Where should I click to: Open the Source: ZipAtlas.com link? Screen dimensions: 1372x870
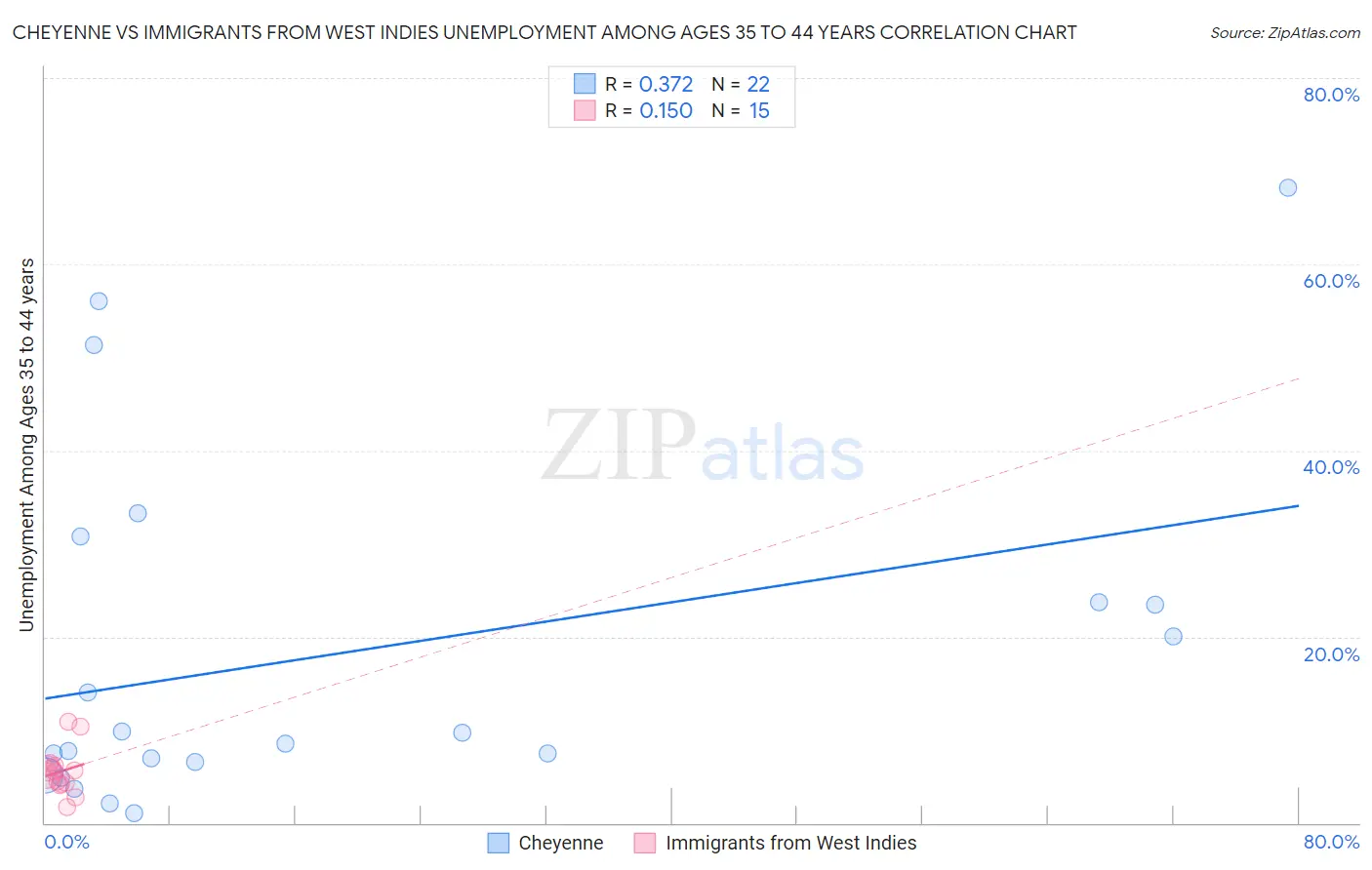(x=1285, y=32)
